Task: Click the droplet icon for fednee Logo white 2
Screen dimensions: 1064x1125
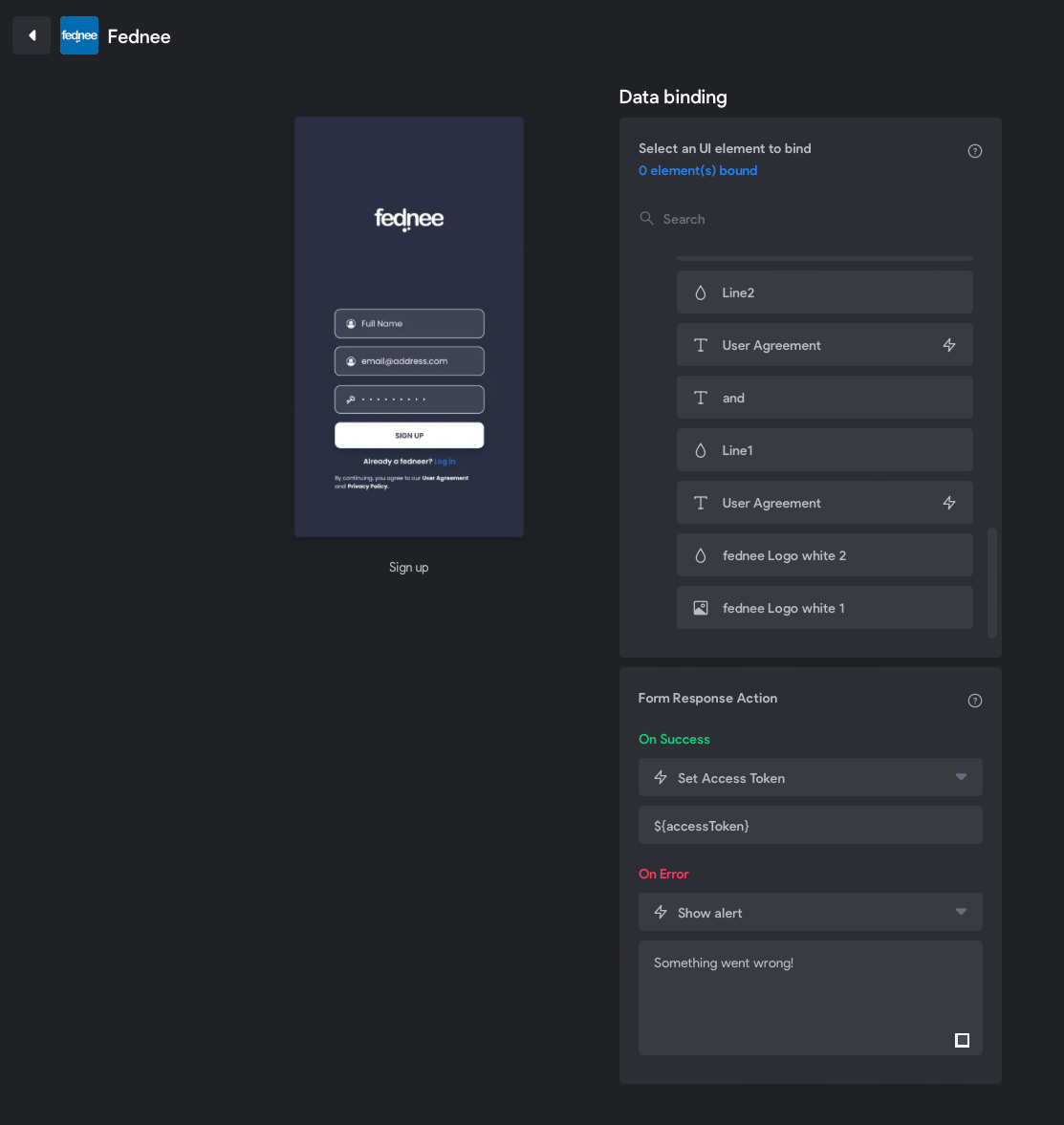Action: tap(700, 555)
